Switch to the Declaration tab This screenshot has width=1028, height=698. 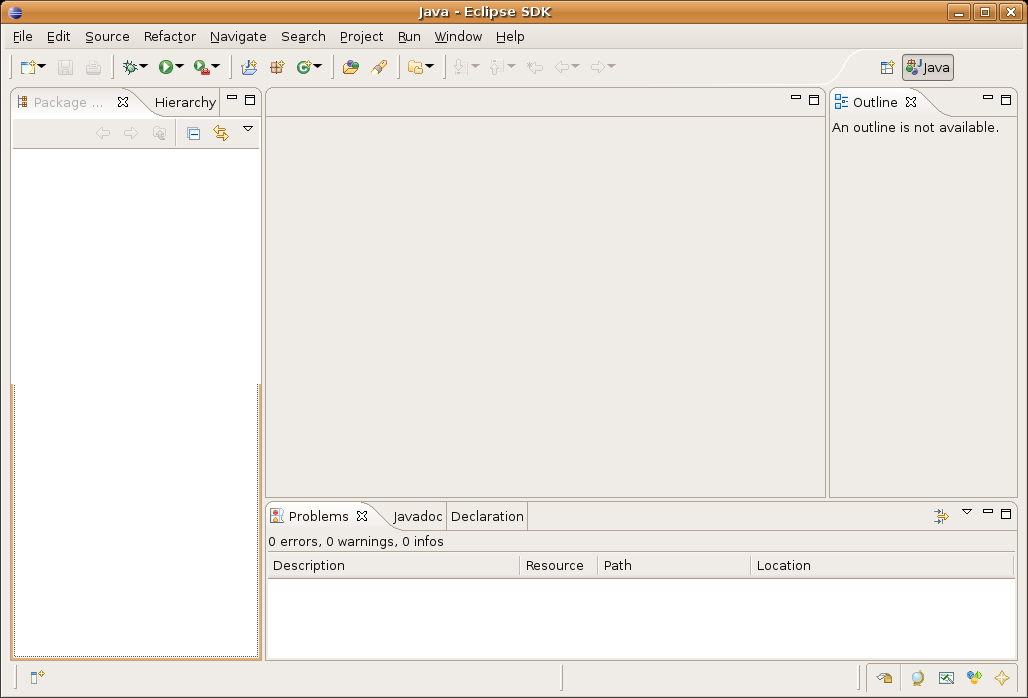[x=487, y=516]
